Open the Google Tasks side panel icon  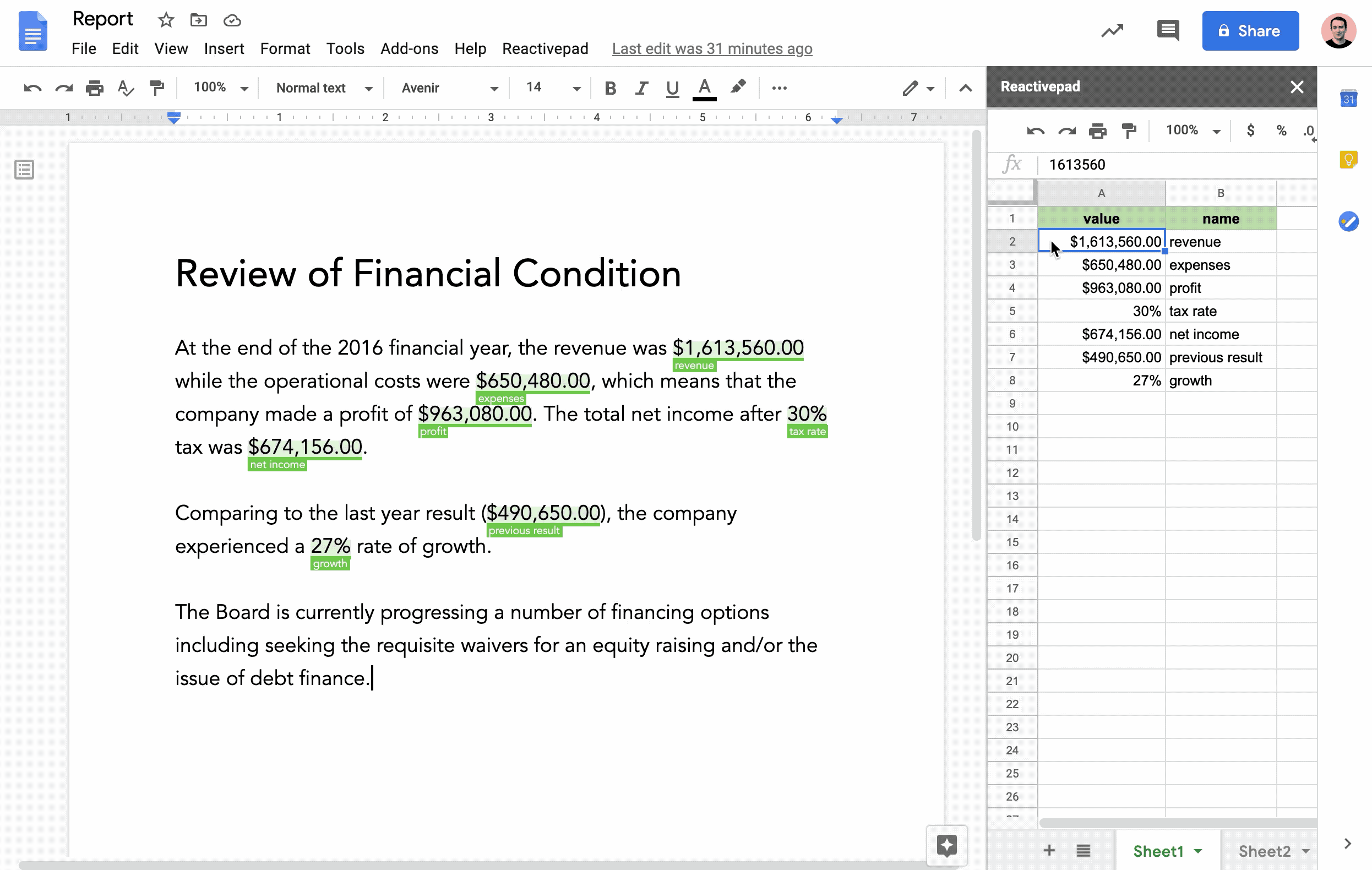[x=1348, y=222]
